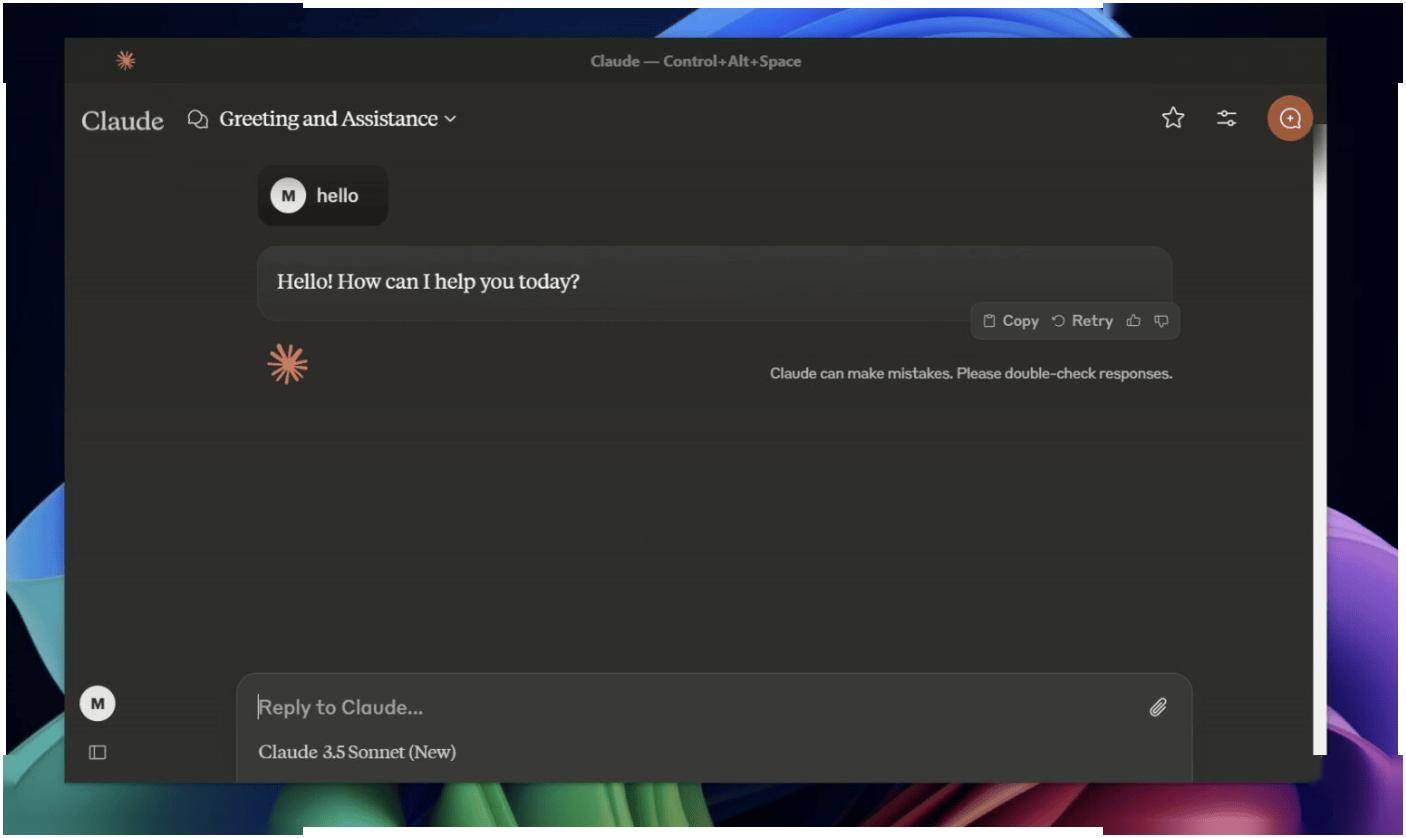
Task: Open chat controls sliders icon
Action: [x=1226, y=118]
